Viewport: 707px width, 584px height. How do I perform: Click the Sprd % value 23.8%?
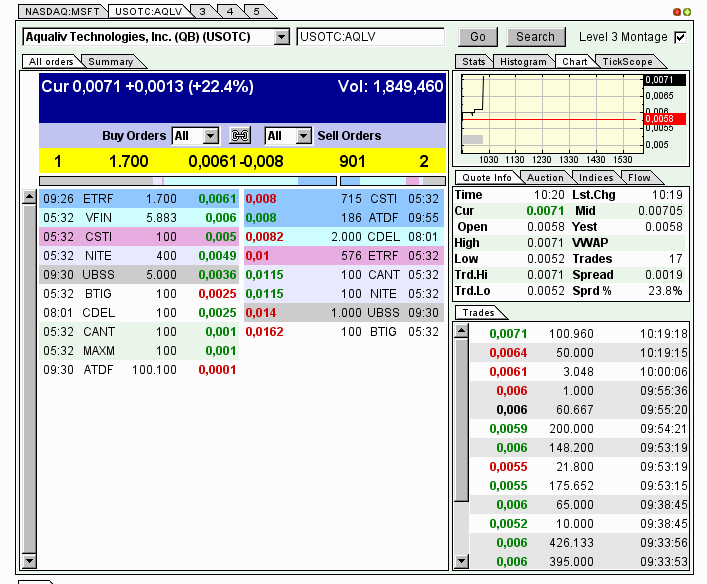[665, 291]
